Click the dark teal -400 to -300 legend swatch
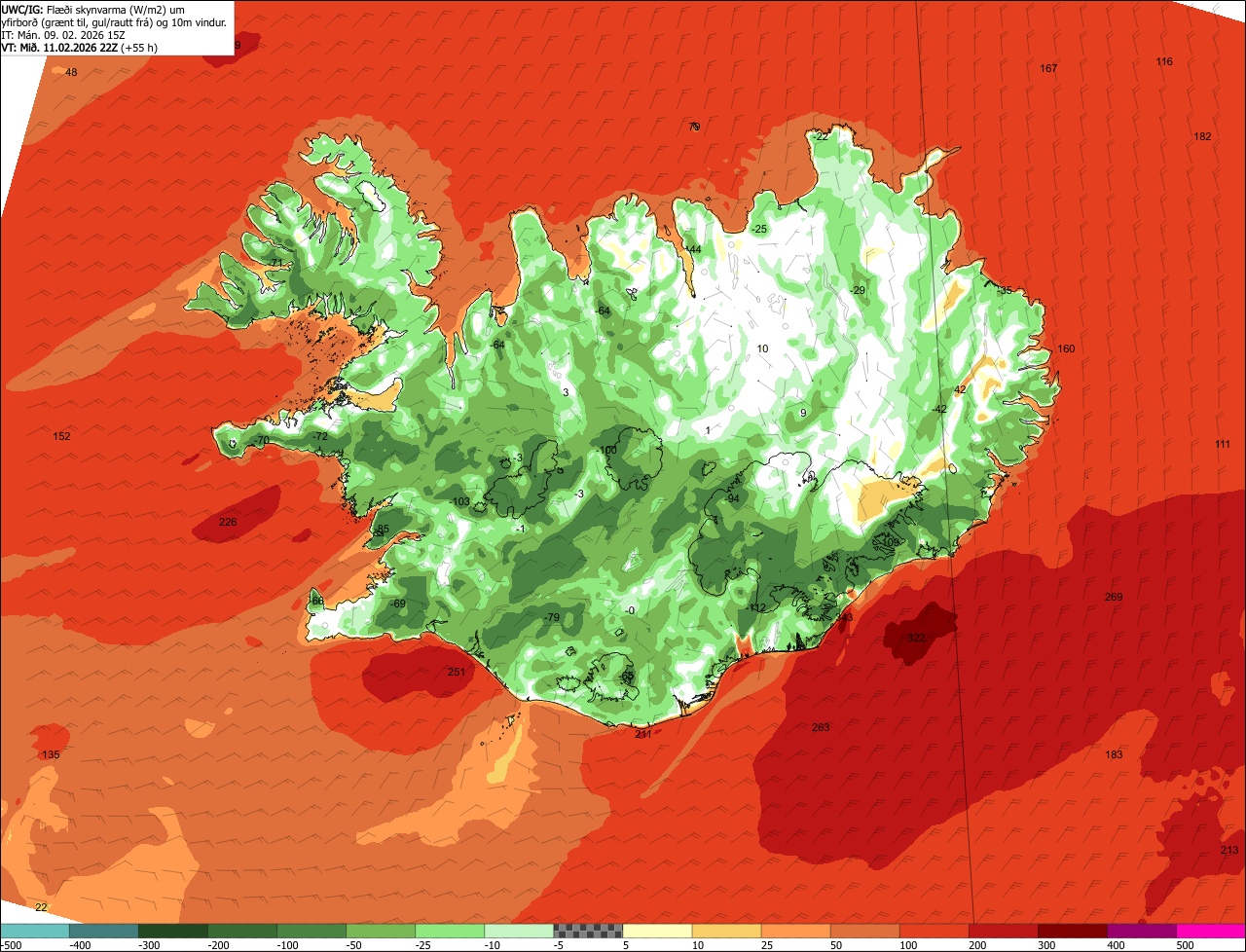Viewport: 1246px width, 952px height. coord(104,931)
